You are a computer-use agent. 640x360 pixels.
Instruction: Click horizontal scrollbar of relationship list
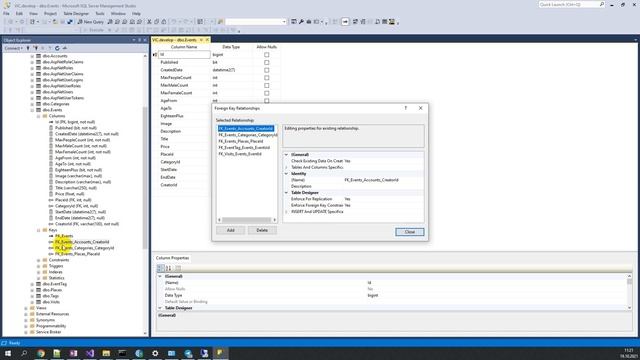[x=247, y=220]
